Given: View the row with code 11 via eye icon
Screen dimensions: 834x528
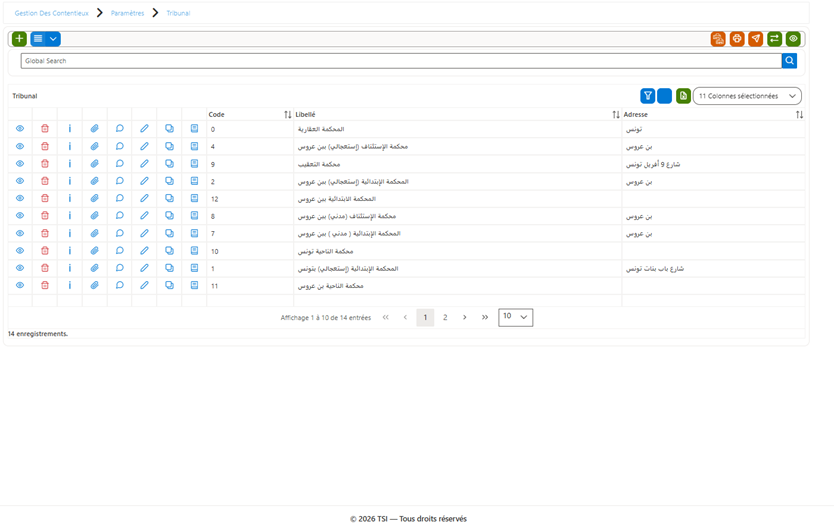Looking at the screenshot, I should tap(20, 286).
